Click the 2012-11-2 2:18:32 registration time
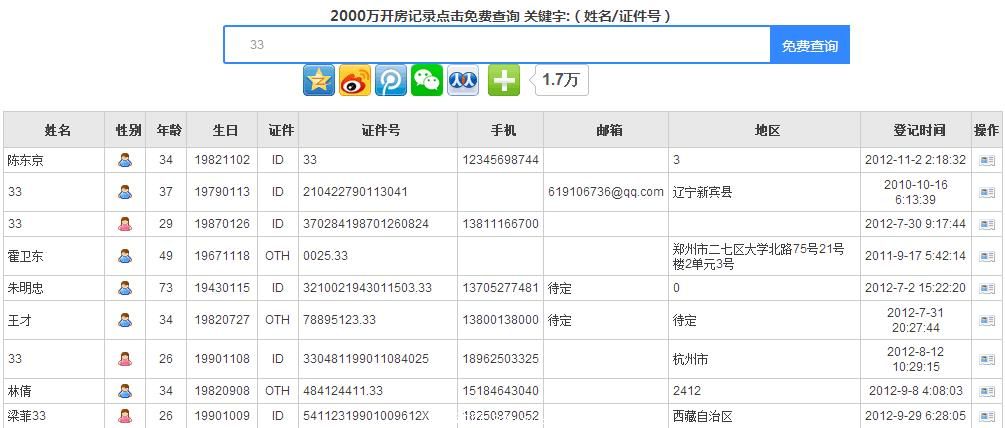Viewport: 1005px width, 428px height. tap(915, 160)
